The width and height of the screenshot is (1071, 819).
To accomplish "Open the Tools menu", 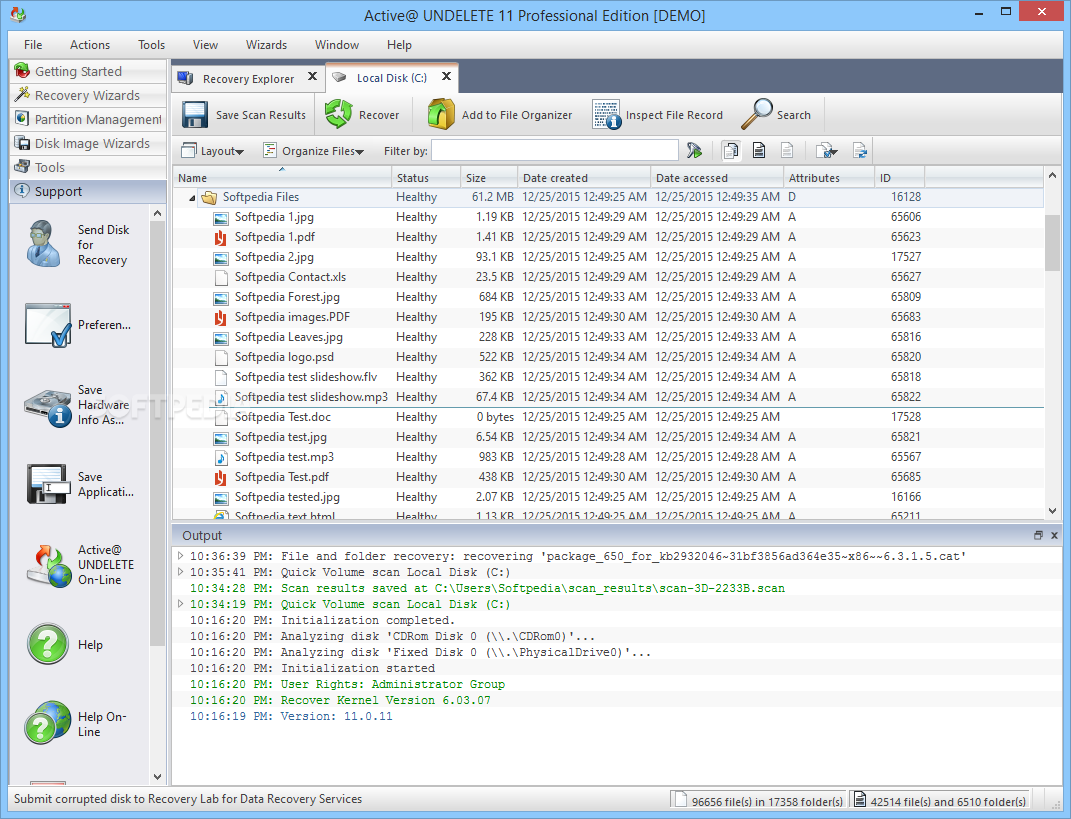I will 151,44.
